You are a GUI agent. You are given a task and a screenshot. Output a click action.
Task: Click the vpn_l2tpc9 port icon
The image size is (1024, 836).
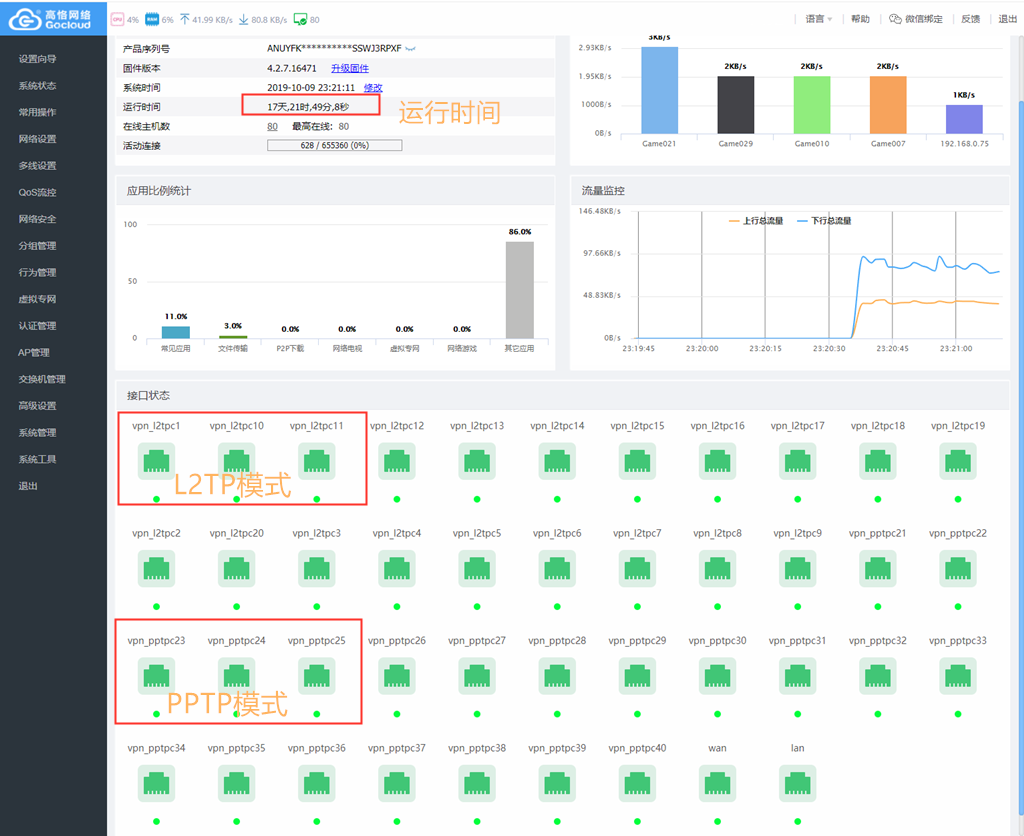pos(797,568)
